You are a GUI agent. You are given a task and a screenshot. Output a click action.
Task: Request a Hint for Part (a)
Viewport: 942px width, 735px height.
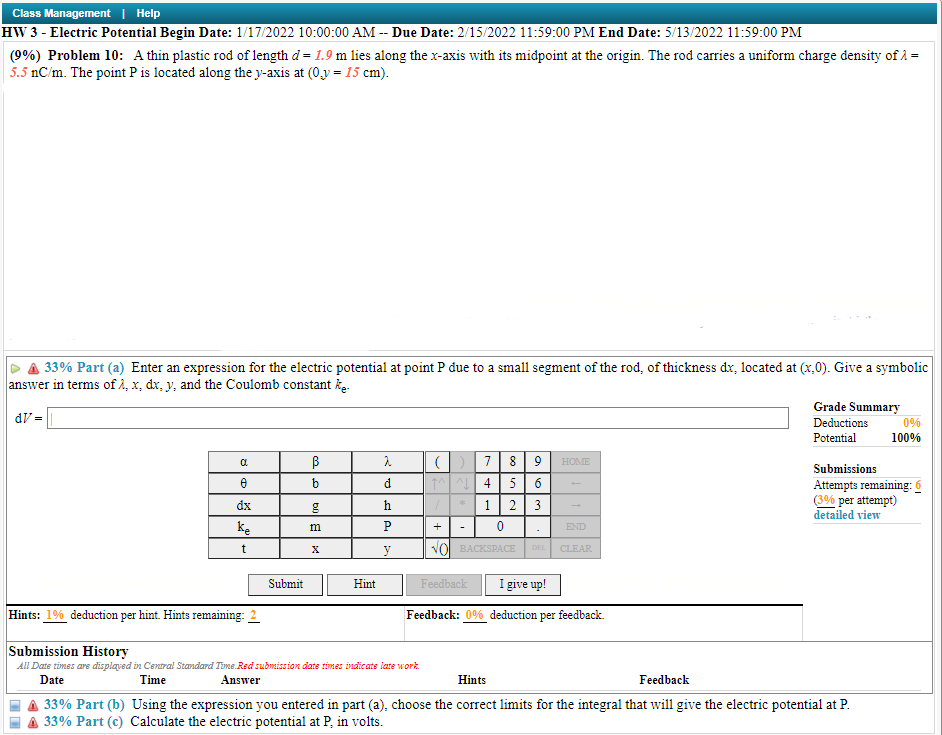point(364,584)
